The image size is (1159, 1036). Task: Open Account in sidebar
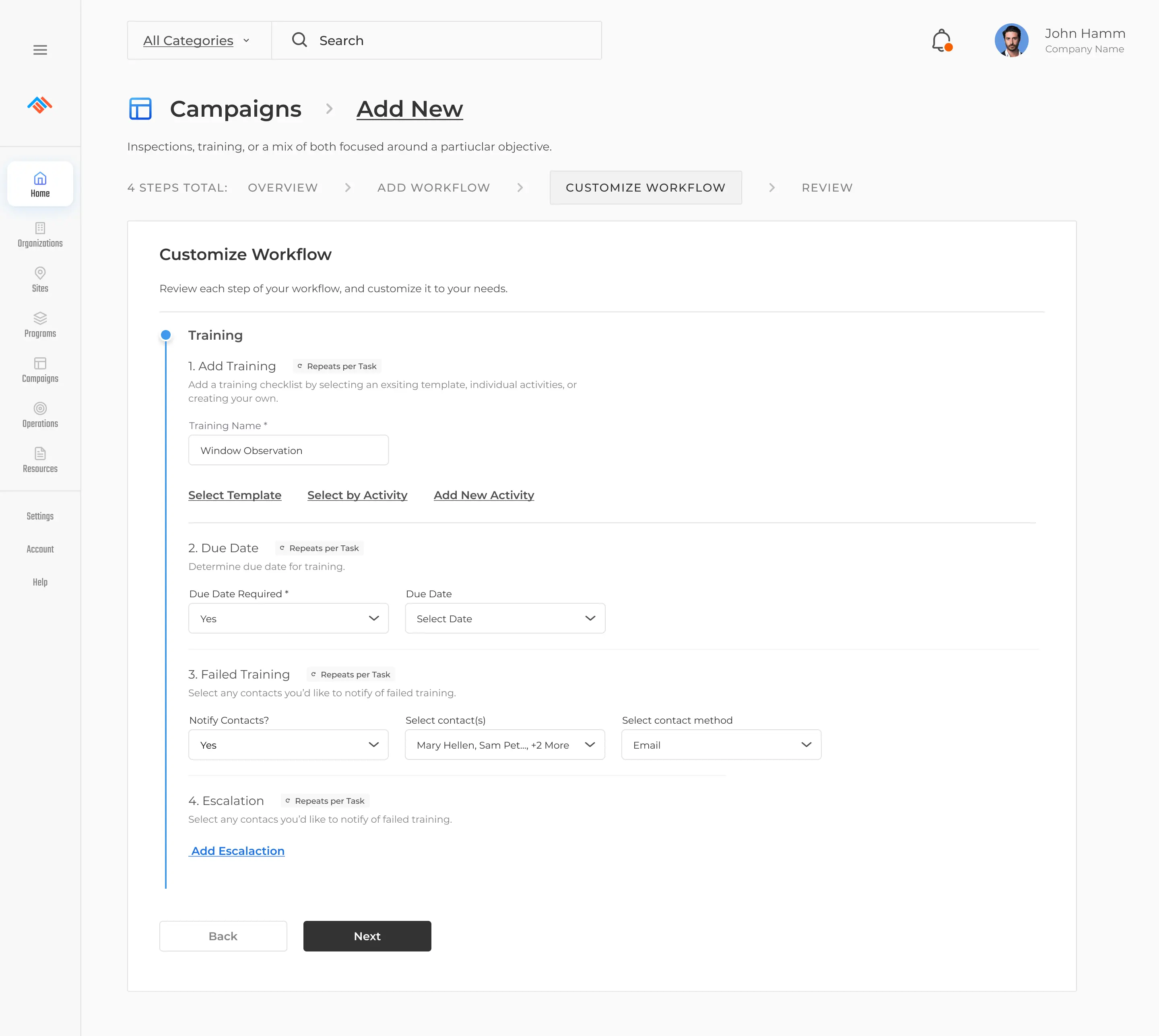(40, 549)
